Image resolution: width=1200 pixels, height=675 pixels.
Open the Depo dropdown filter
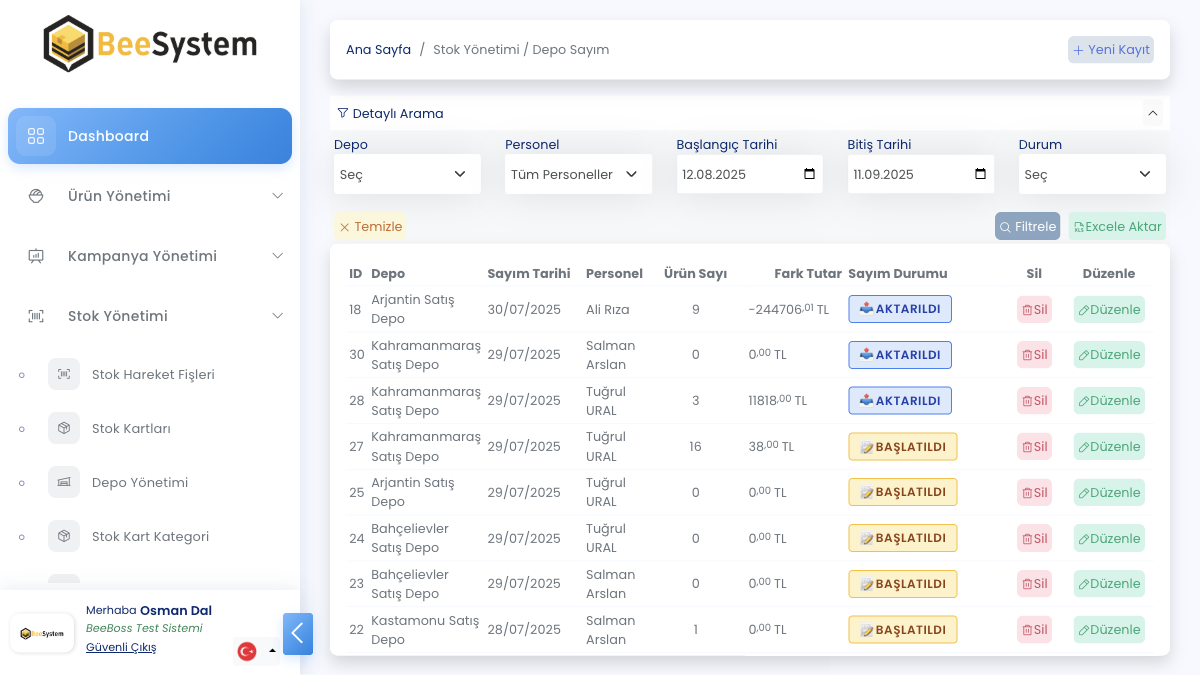[x=407, y=174]
